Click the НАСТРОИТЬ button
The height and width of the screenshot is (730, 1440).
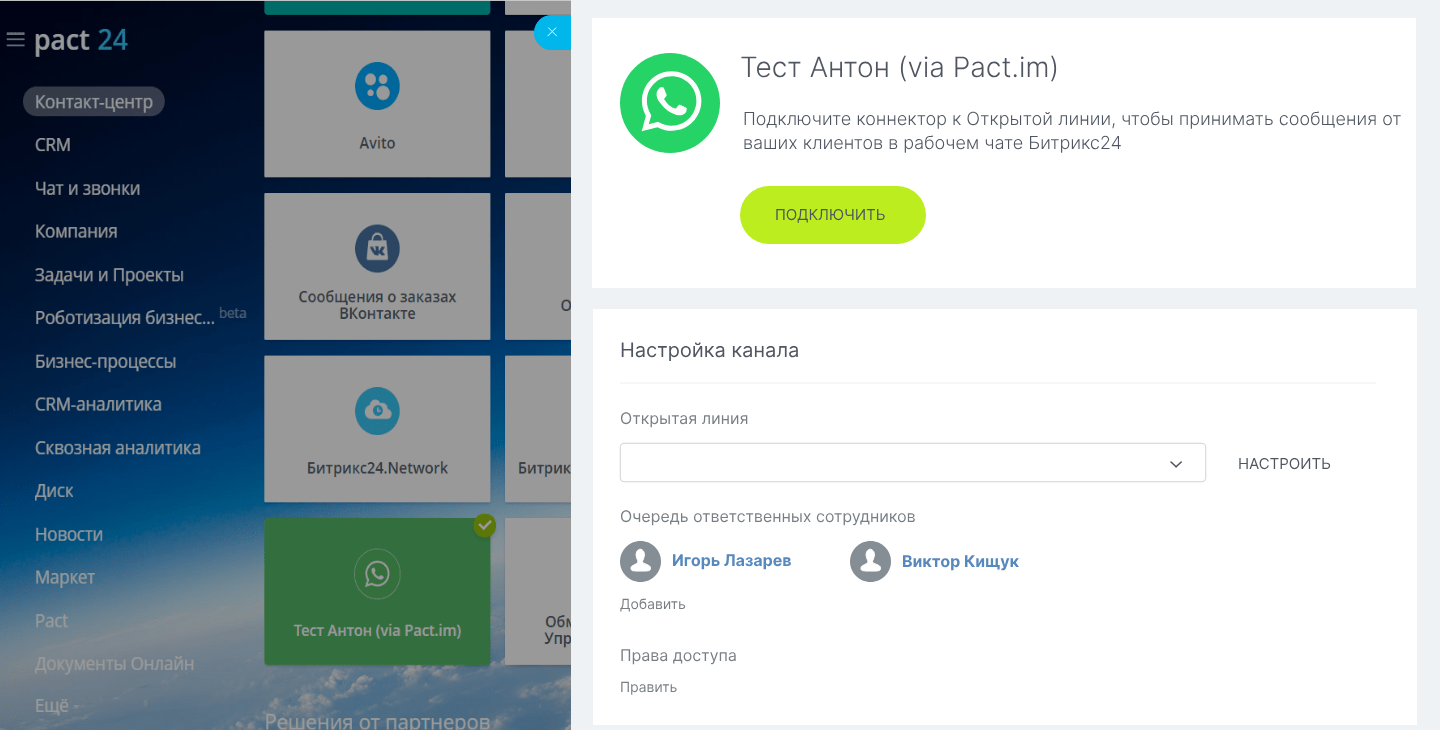coord(1284,464)
